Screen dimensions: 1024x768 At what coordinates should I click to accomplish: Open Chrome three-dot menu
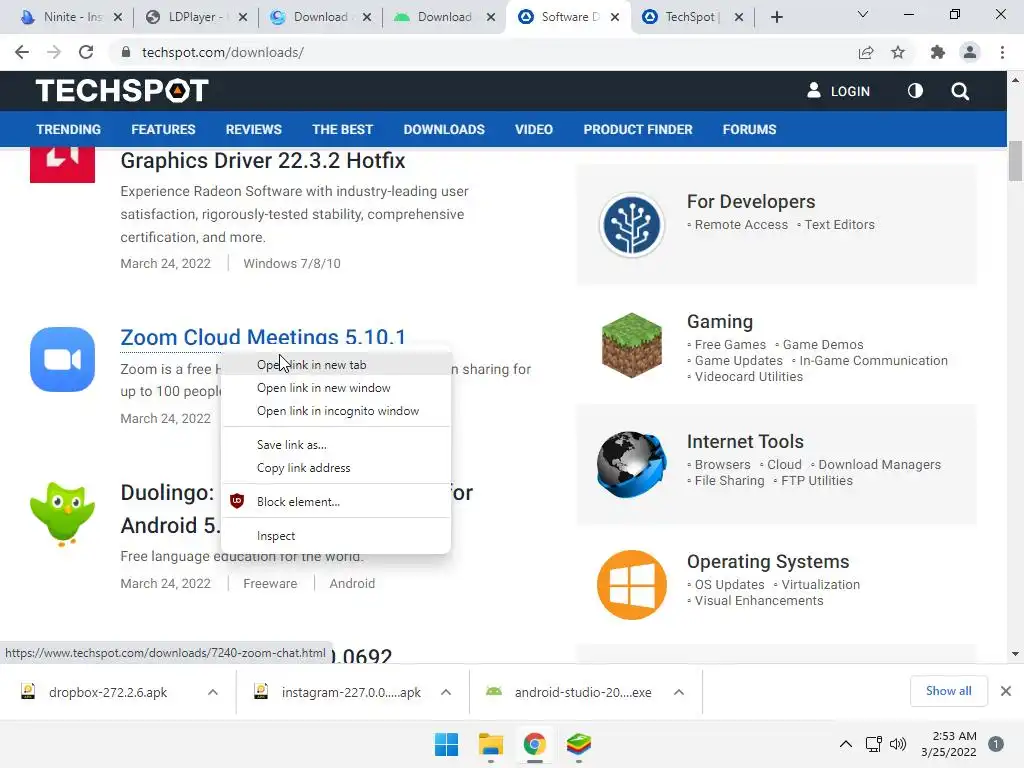[1002, 52]
